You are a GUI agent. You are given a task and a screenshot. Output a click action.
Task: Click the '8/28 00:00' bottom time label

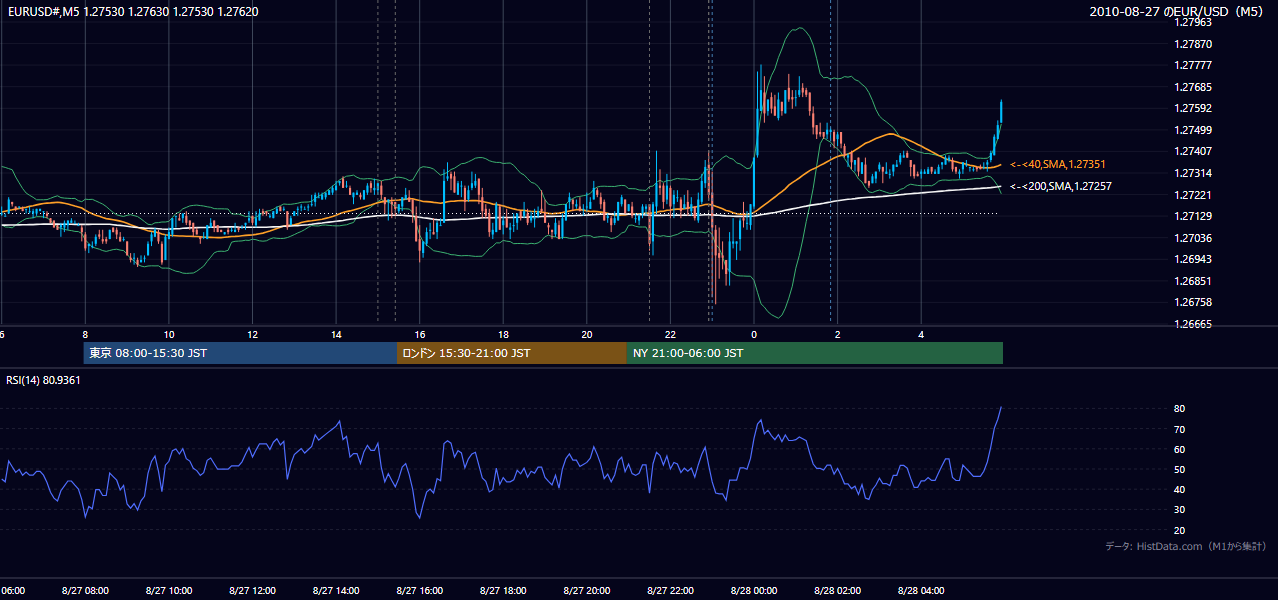click(754, 590)
